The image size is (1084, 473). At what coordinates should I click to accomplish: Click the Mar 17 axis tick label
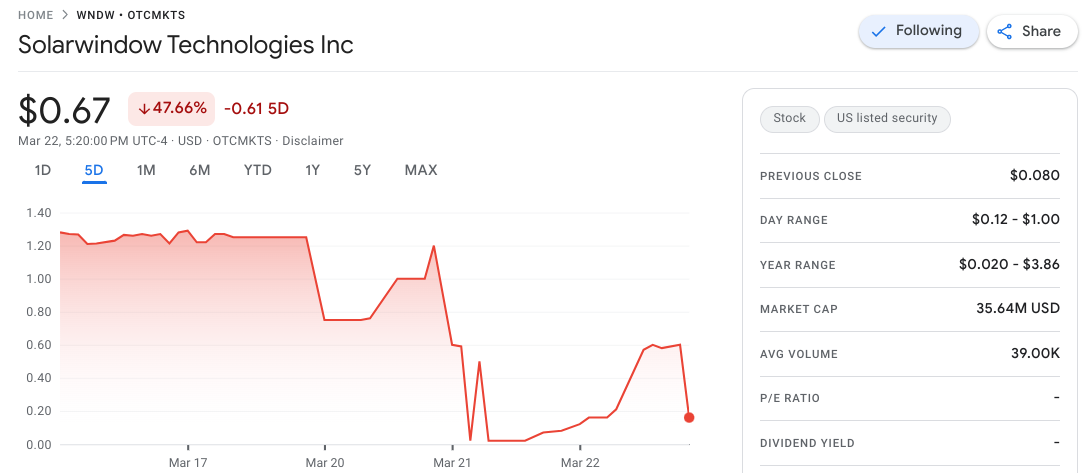(x=188, y=463)
